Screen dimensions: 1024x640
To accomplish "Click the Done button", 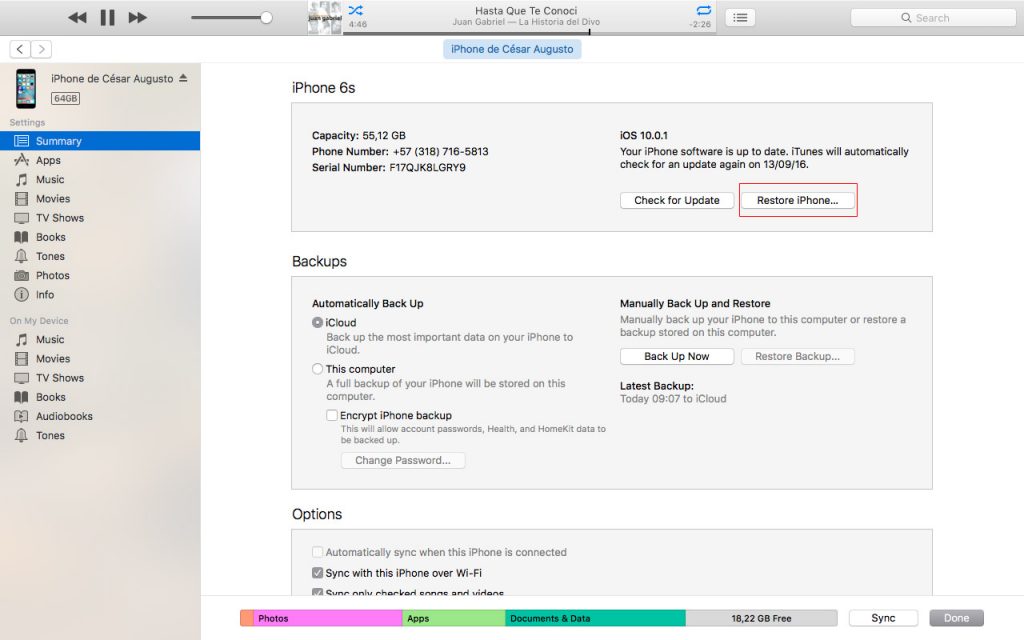I will (x=956, y=618).
